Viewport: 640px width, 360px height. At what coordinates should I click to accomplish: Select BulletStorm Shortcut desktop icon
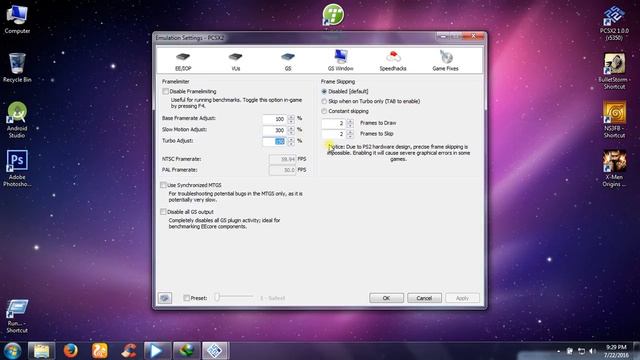coord(614,71)
